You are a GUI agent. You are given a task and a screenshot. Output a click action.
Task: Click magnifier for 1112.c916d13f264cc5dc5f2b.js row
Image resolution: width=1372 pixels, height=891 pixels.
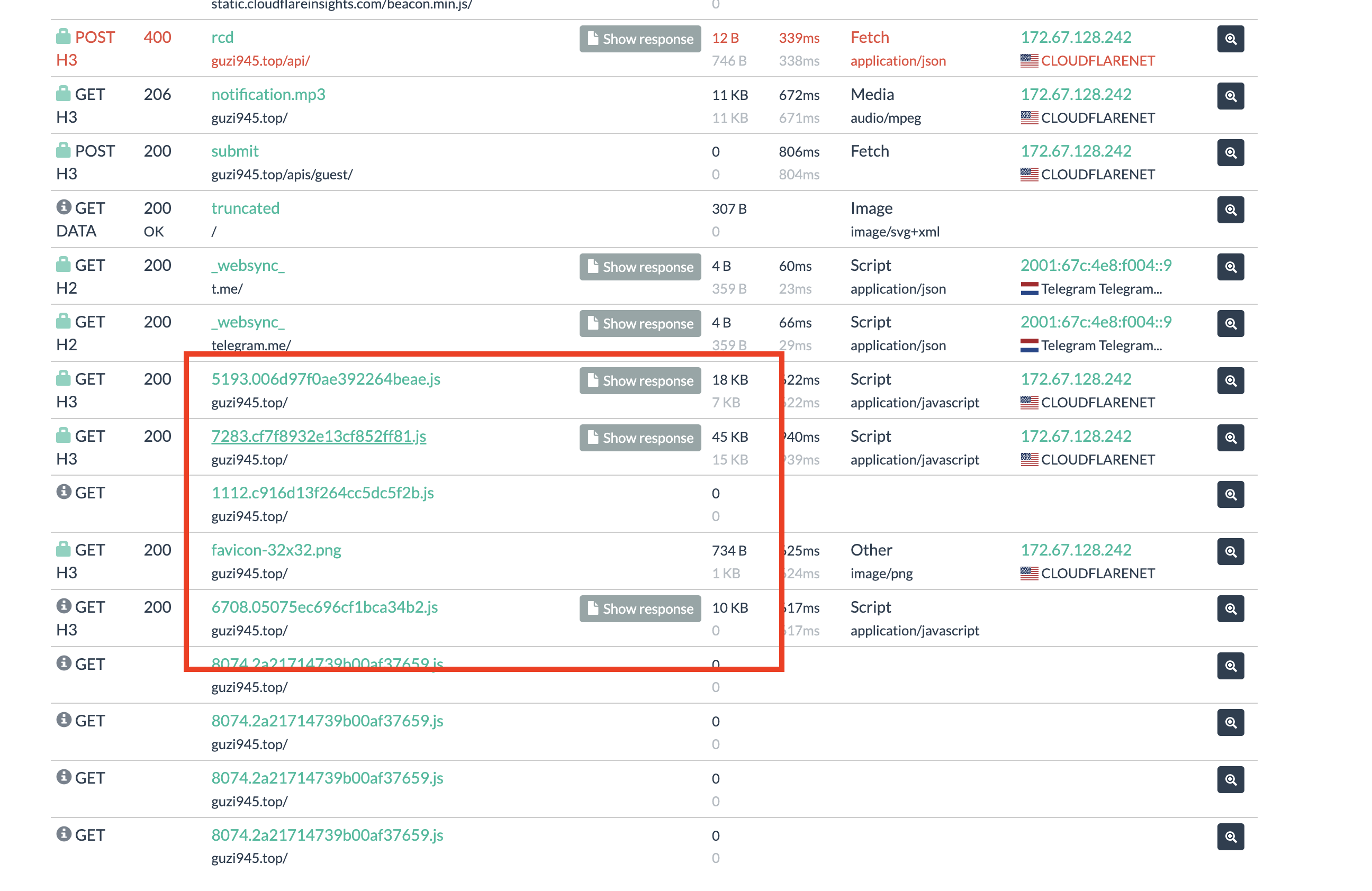click(x=1230, y=495)
